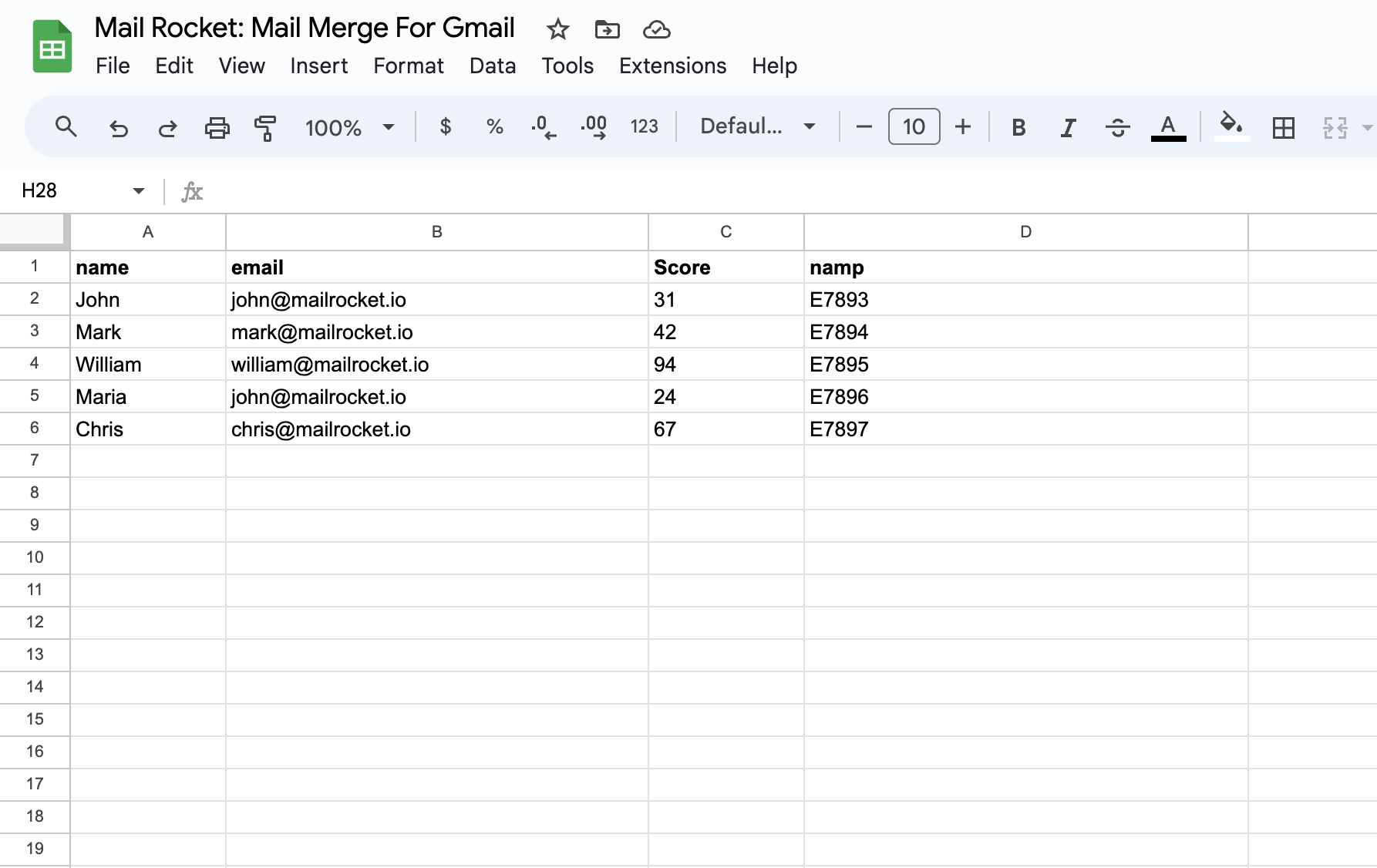Image resolution: width=1377 pixels, height=868 pixels.
Task: Toggle bold formatting
Action: click(x=1018, y=127)
